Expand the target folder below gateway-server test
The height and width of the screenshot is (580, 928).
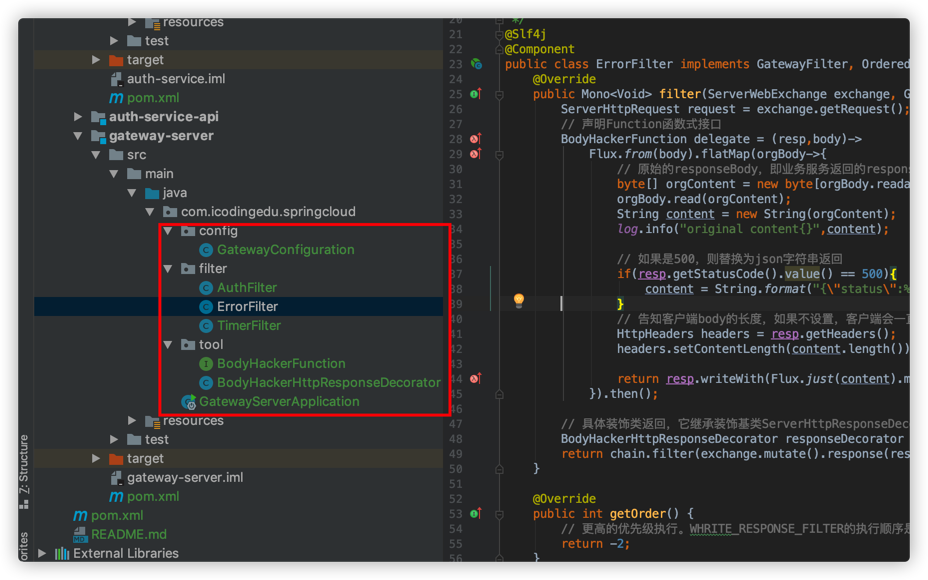click(96, 459)
